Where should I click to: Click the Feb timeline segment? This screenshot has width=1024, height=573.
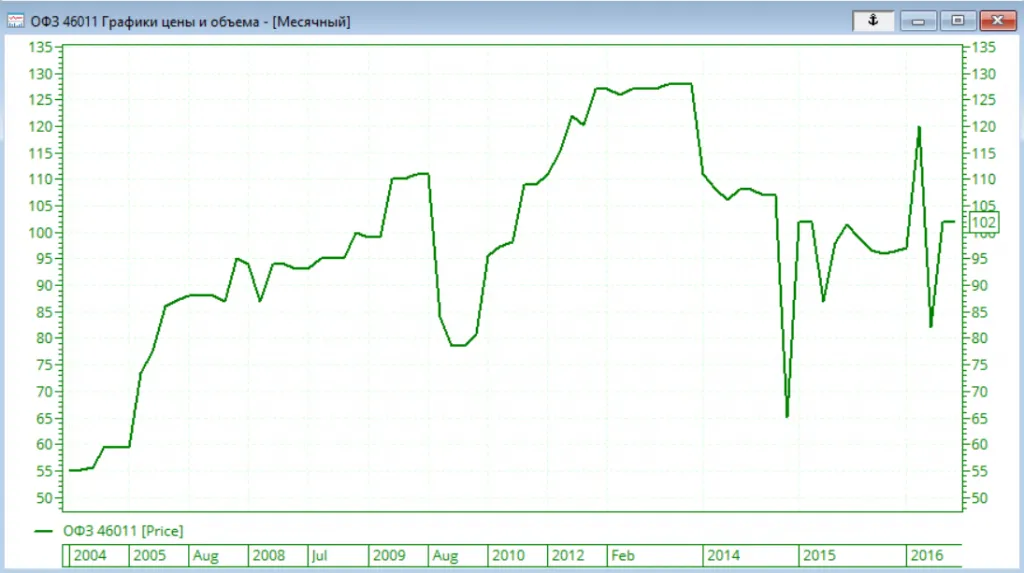click(624, 555)
